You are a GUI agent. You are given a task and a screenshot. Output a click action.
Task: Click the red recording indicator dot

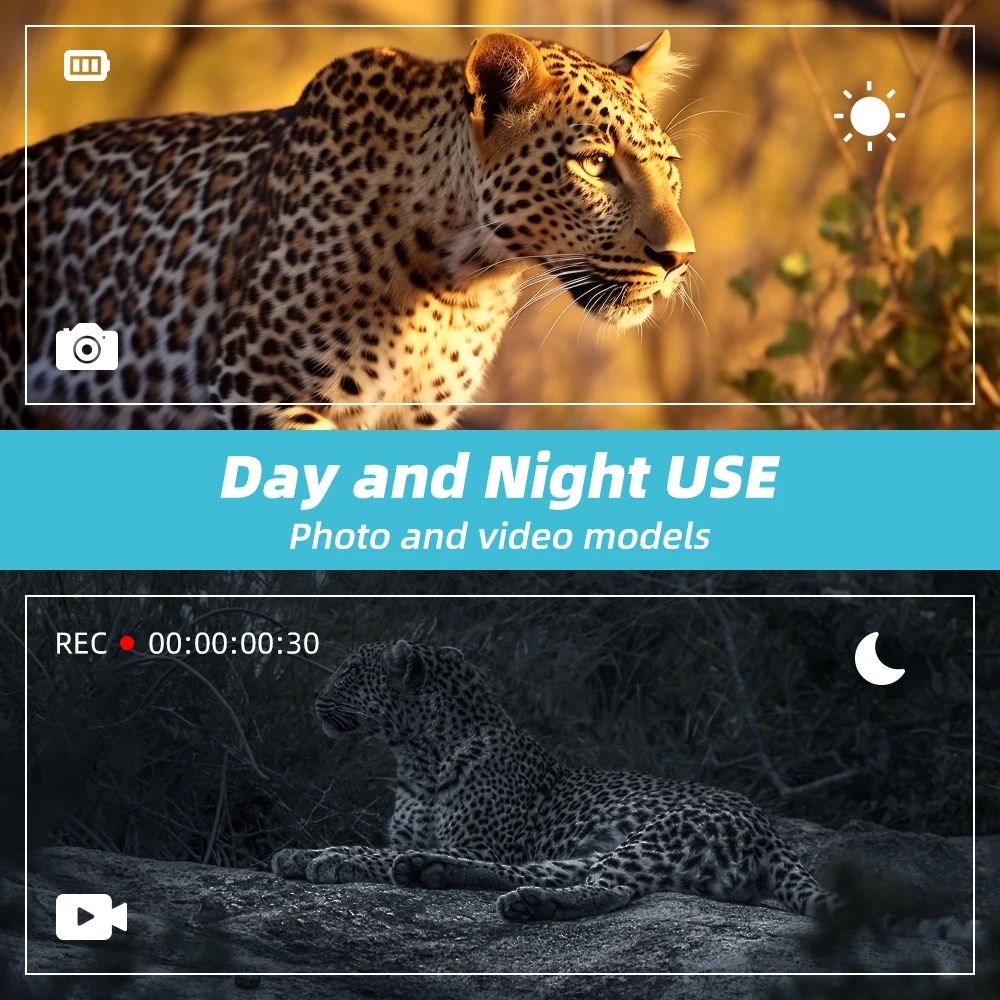click(127, 643)
